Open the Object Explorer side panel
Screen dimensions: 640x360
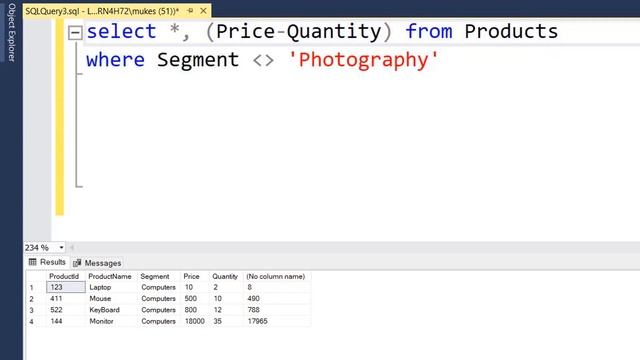[x=11, y=32]
